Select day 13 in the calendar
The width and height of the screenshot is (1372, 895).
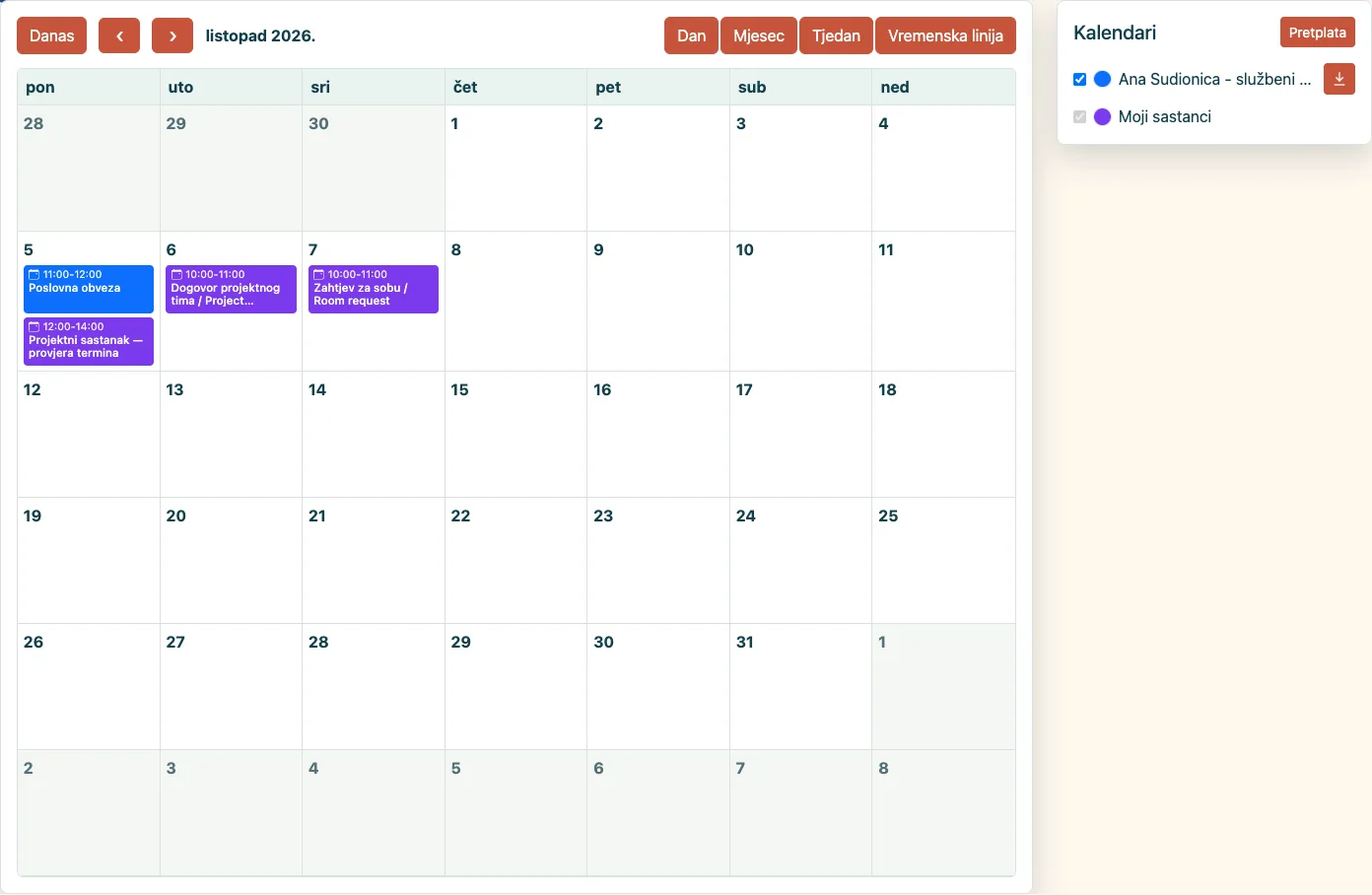click(231, 434)
